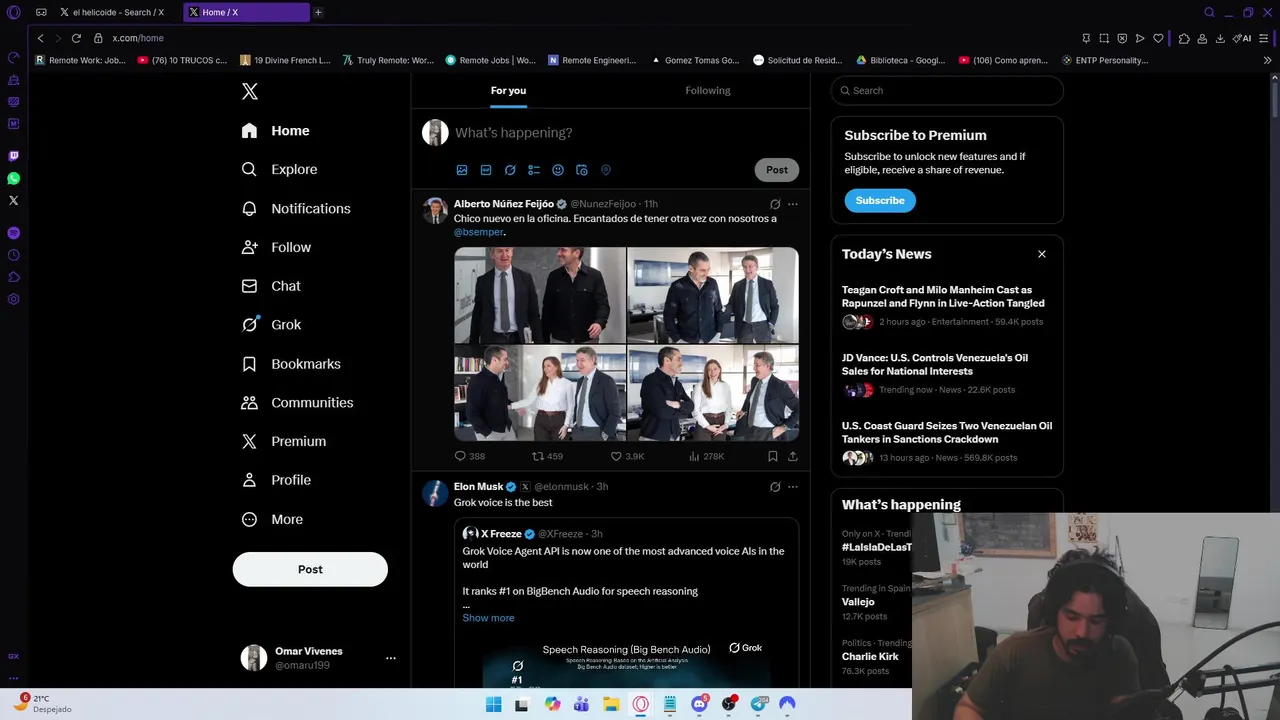Like the post with 3.9K likes
Viewport: 1280px width, 720px height.
(627, 456)
